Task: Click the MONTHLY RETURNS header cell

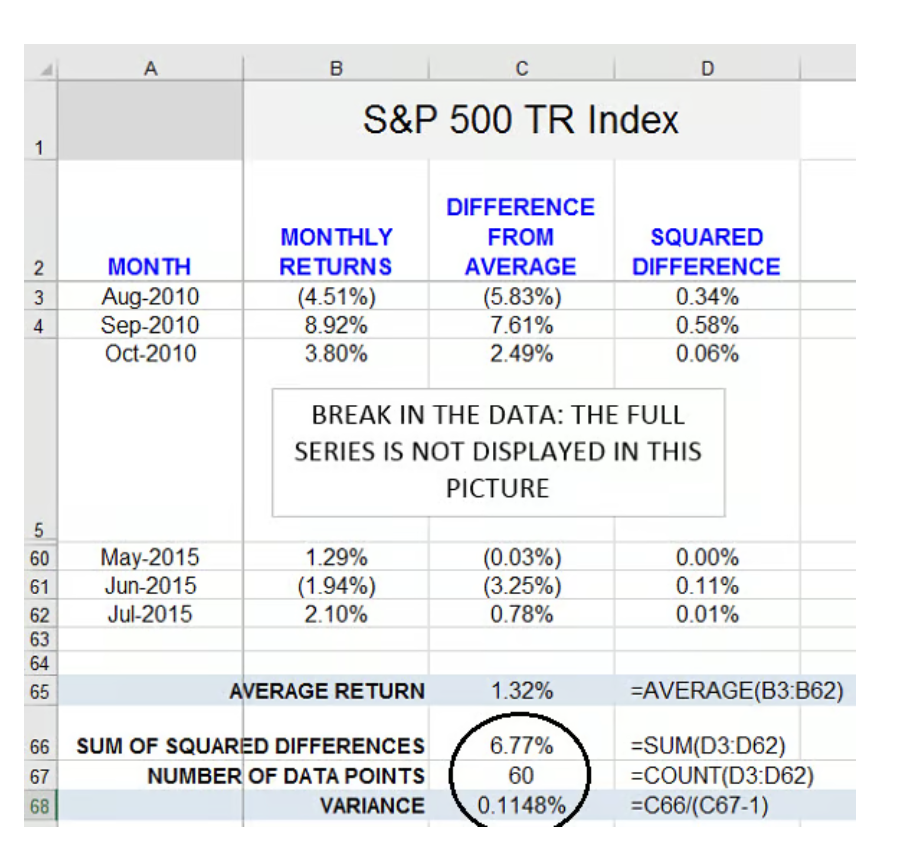Action: pos(336,252)
